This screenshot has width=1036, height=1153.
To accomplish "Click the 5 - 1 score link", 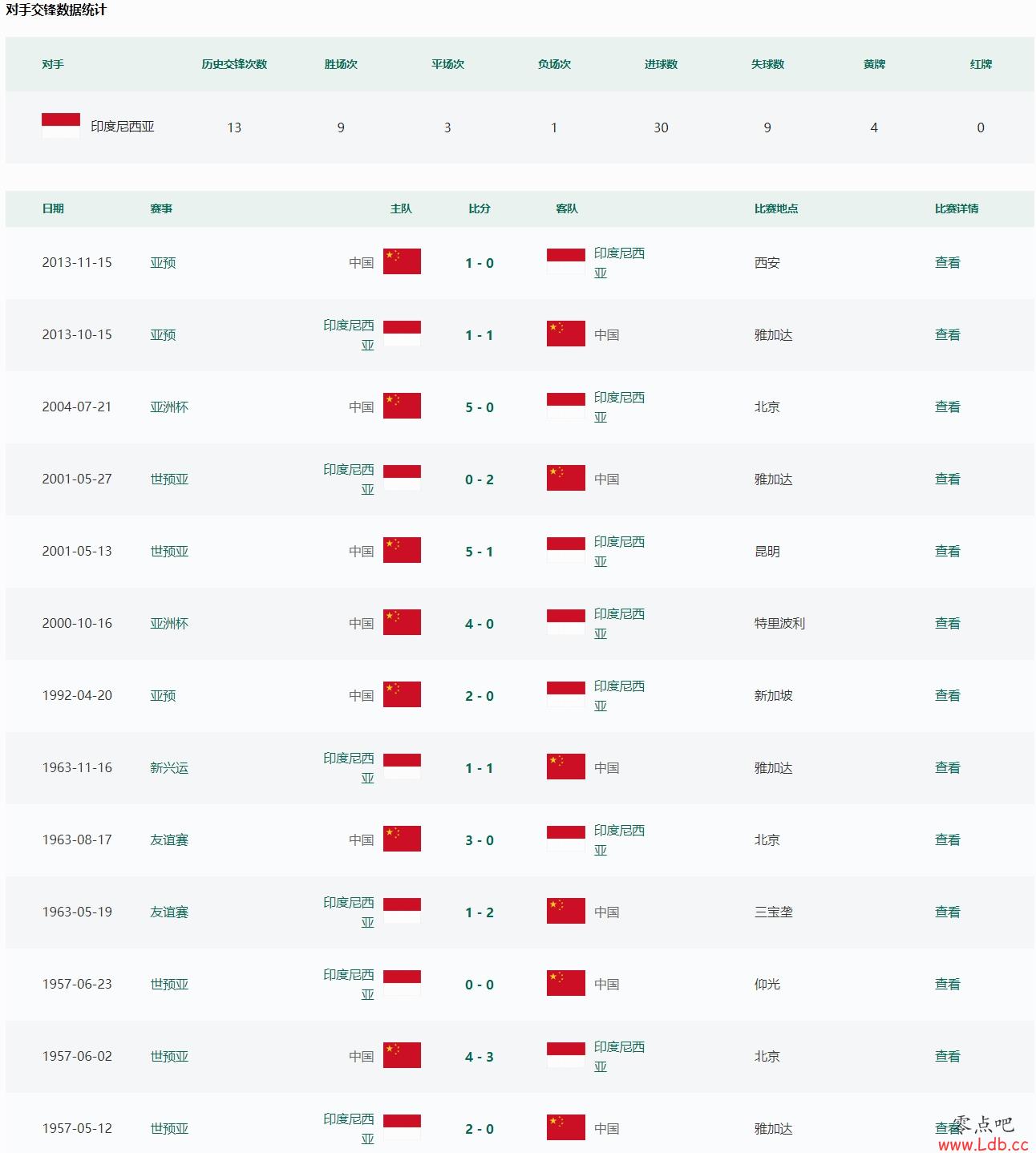I will point(480,552).
